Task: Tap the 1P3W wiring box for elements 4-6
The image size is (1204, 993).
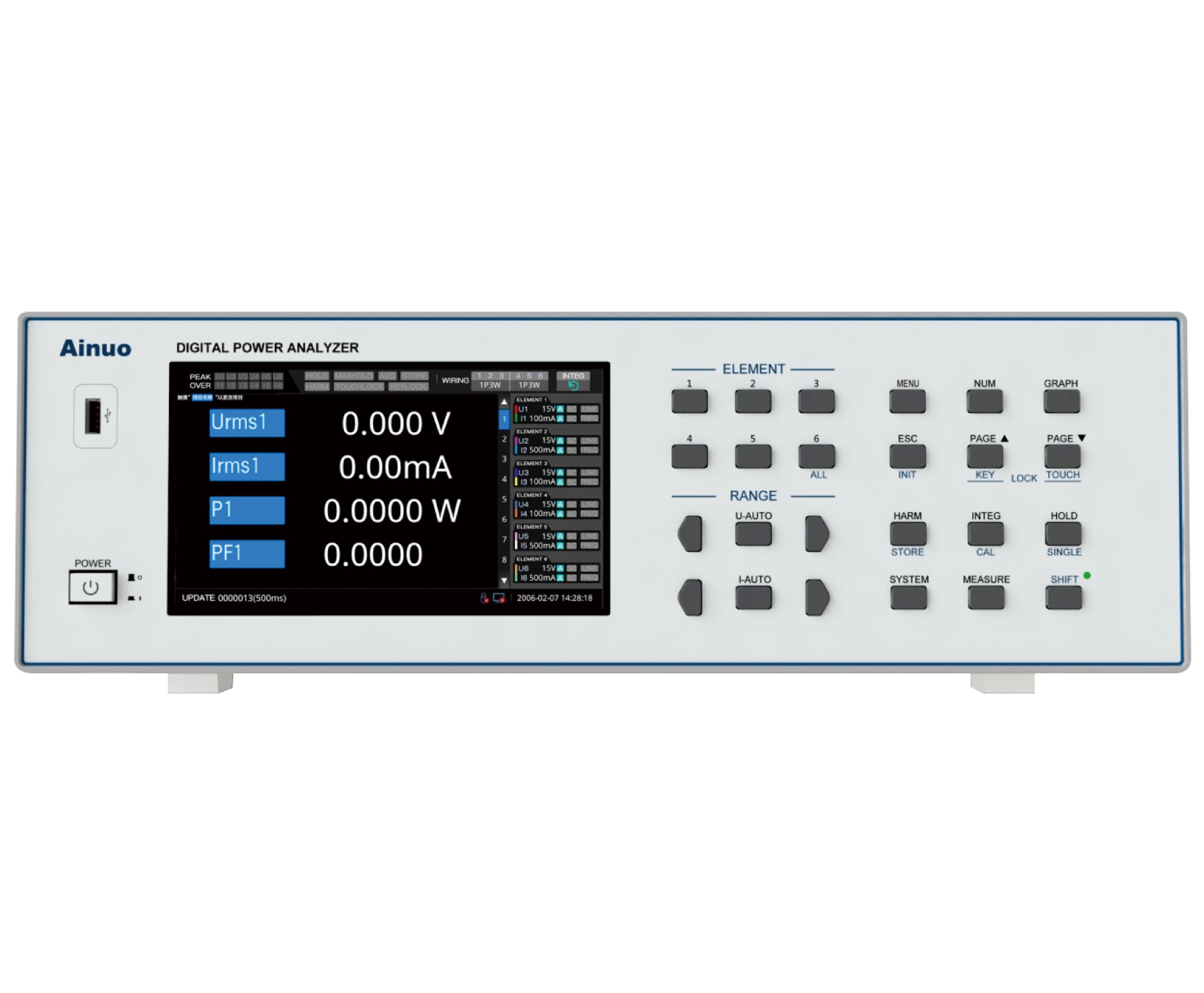Action: click(529, 385)
